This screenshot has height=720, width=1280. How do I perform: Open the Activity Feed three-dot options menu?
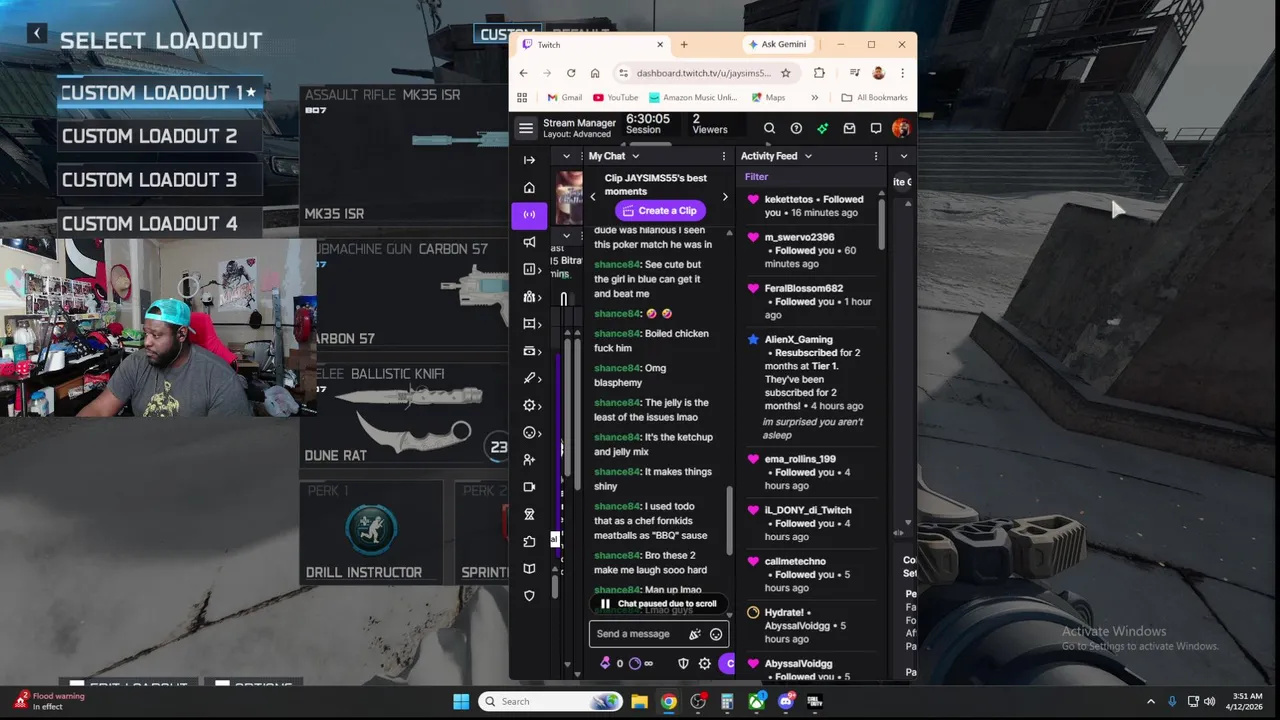point(875,156)
